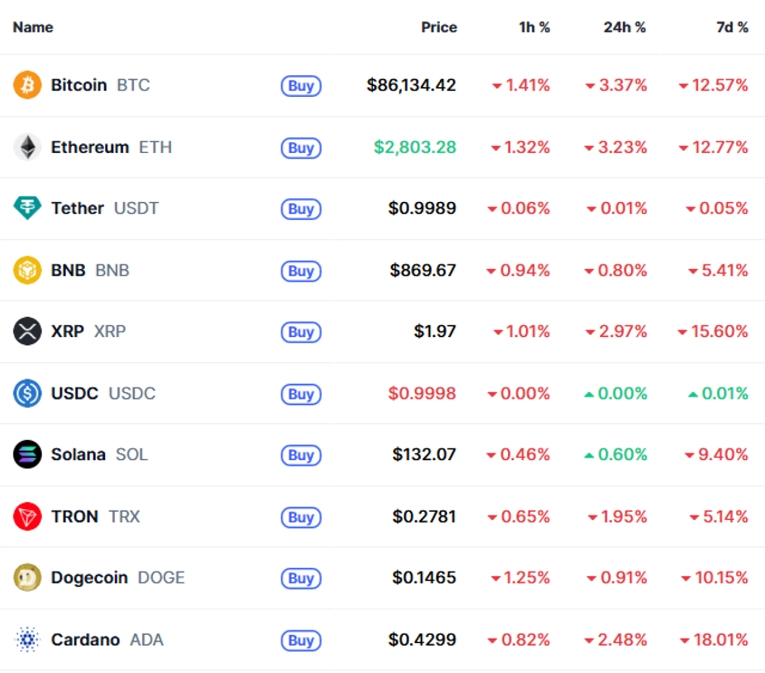The width and height of the screenshot is (765, 673).
Task: Hit Buy next to Solana
Action: tap(301, 455)
